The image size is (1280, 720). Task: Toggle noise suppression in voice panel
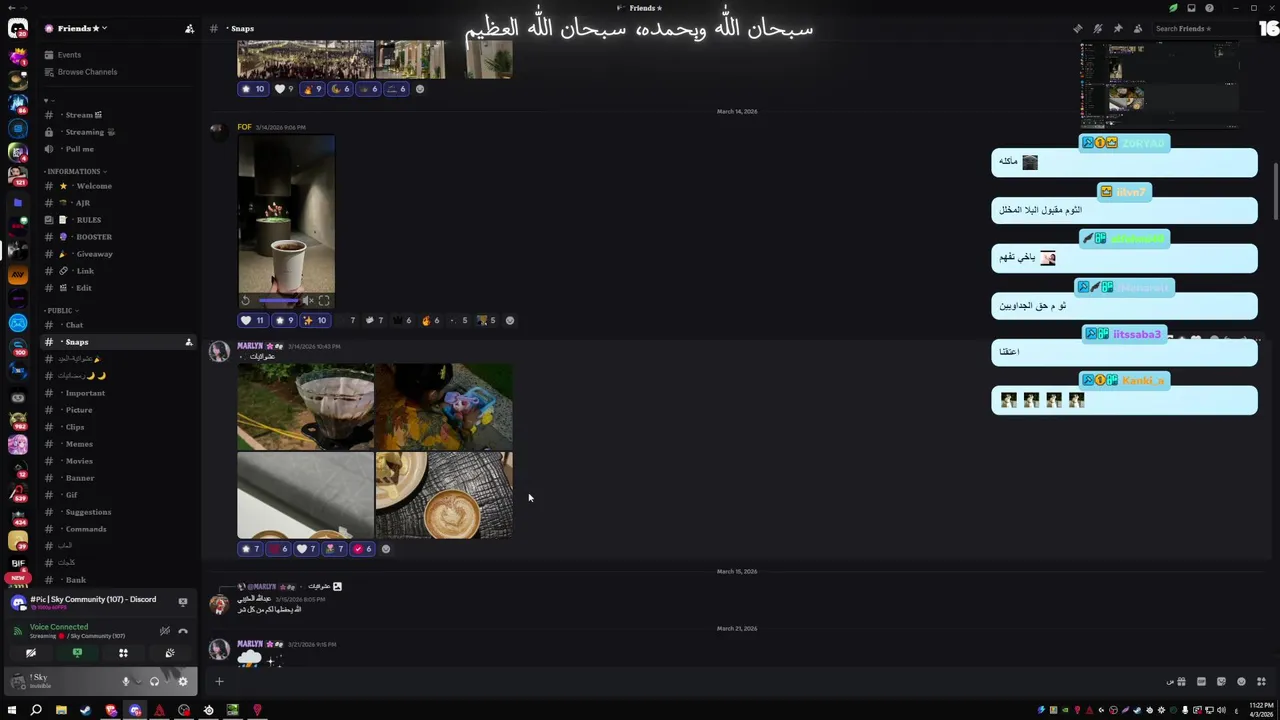point(164,631)
